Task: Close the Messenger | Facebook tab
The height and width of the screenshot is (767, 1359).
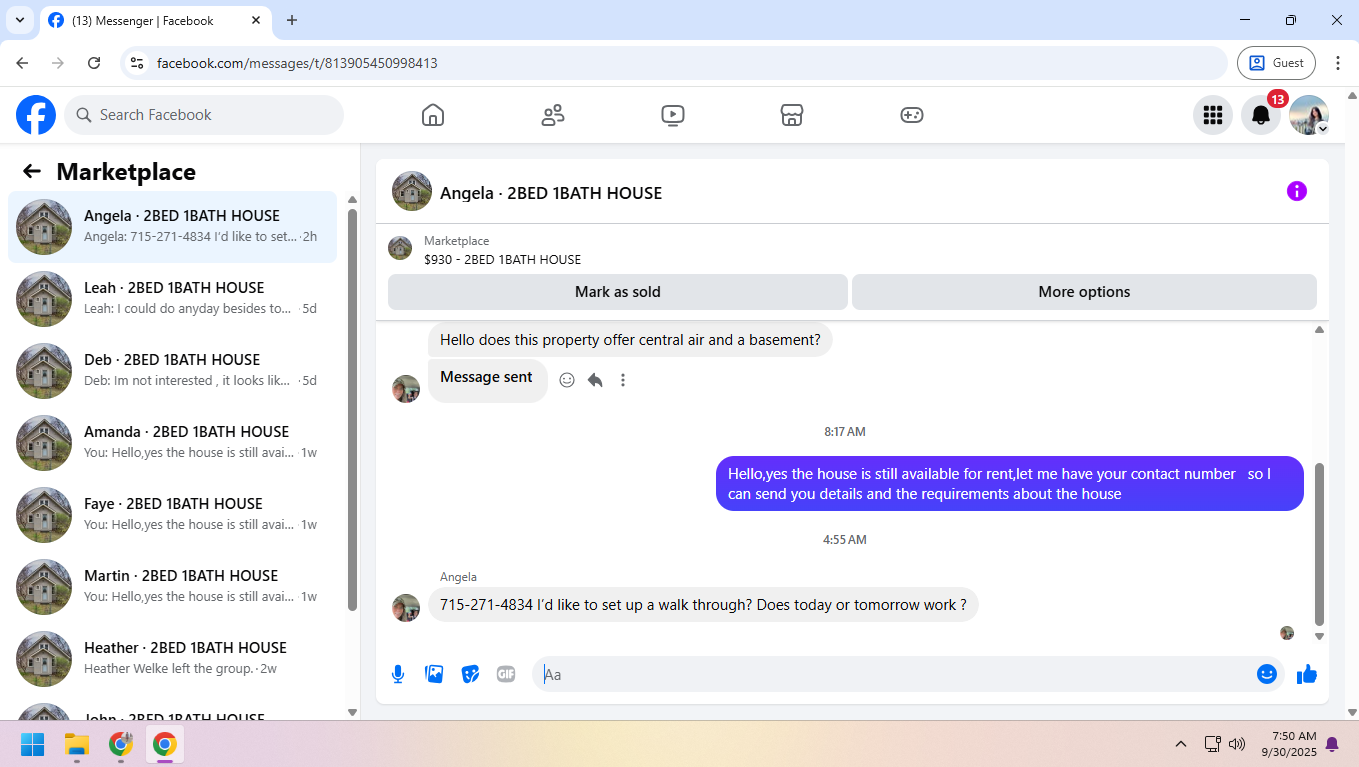Action: pyautogui.click(x=254, y=20)
